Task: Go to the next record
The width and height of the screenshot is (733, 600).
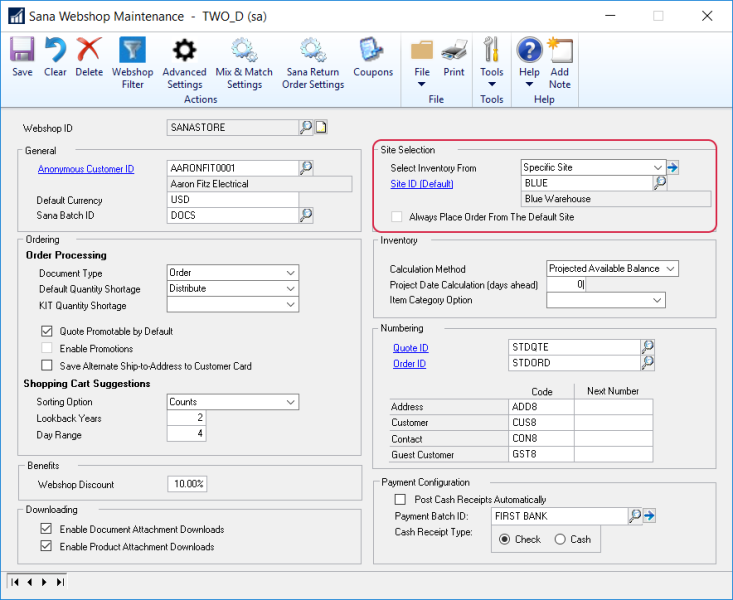Action: point(44,582)
